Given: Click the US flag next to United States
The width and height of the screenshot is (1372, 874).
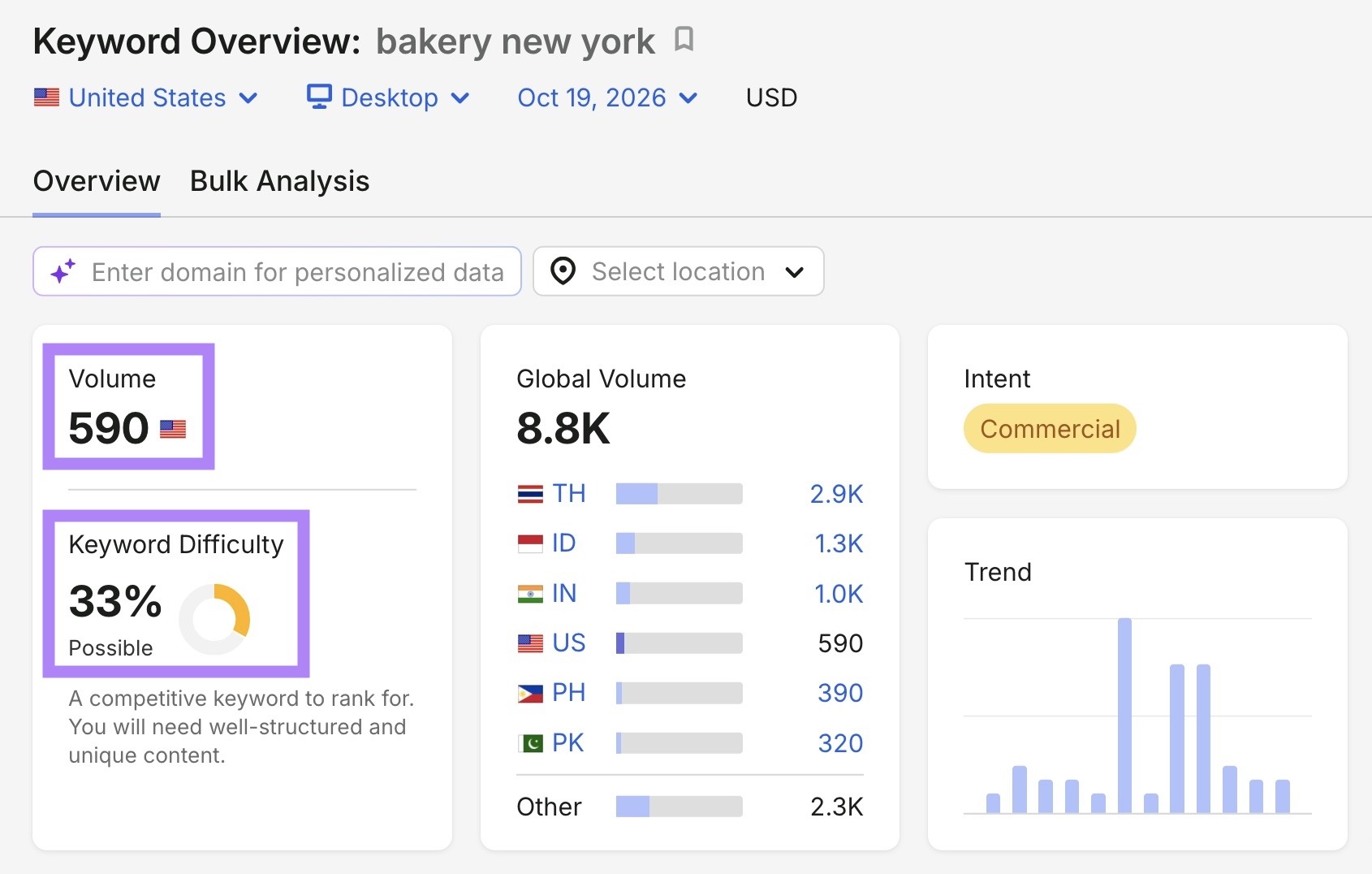Looking at the screenshot, I should click(46, 97).
